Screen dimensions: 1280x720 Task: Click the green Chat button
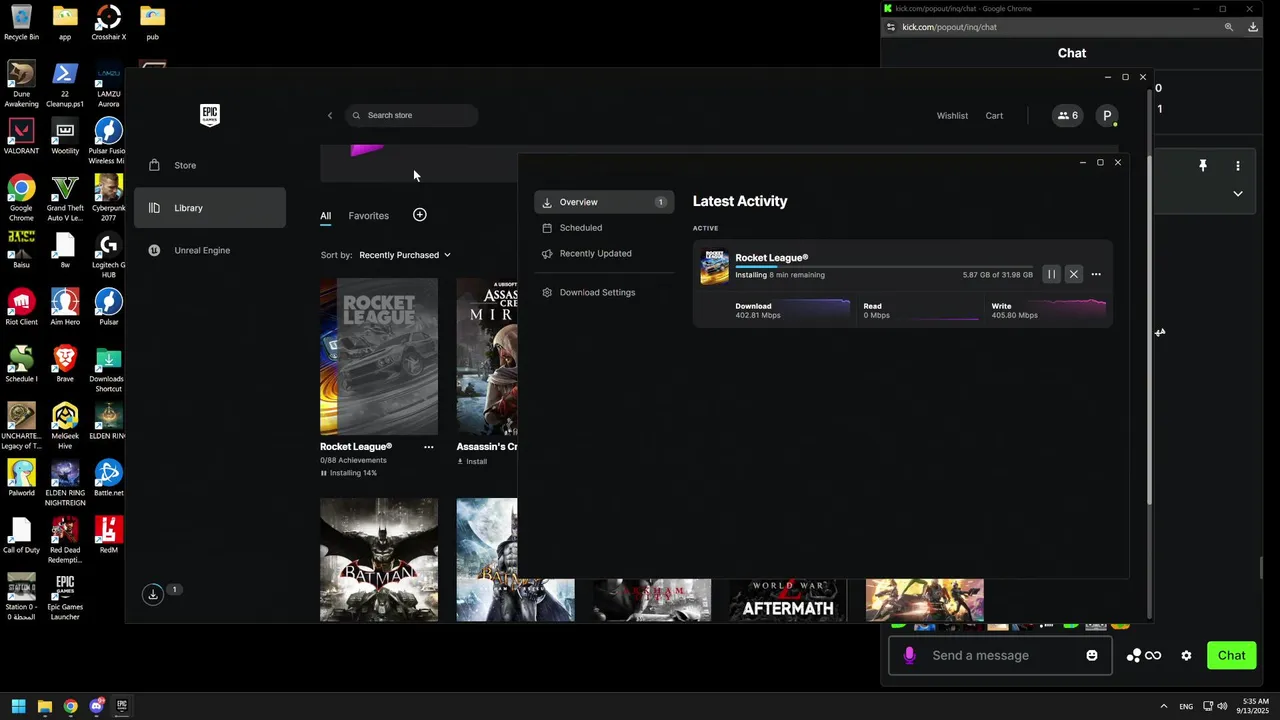(1231, 655)
